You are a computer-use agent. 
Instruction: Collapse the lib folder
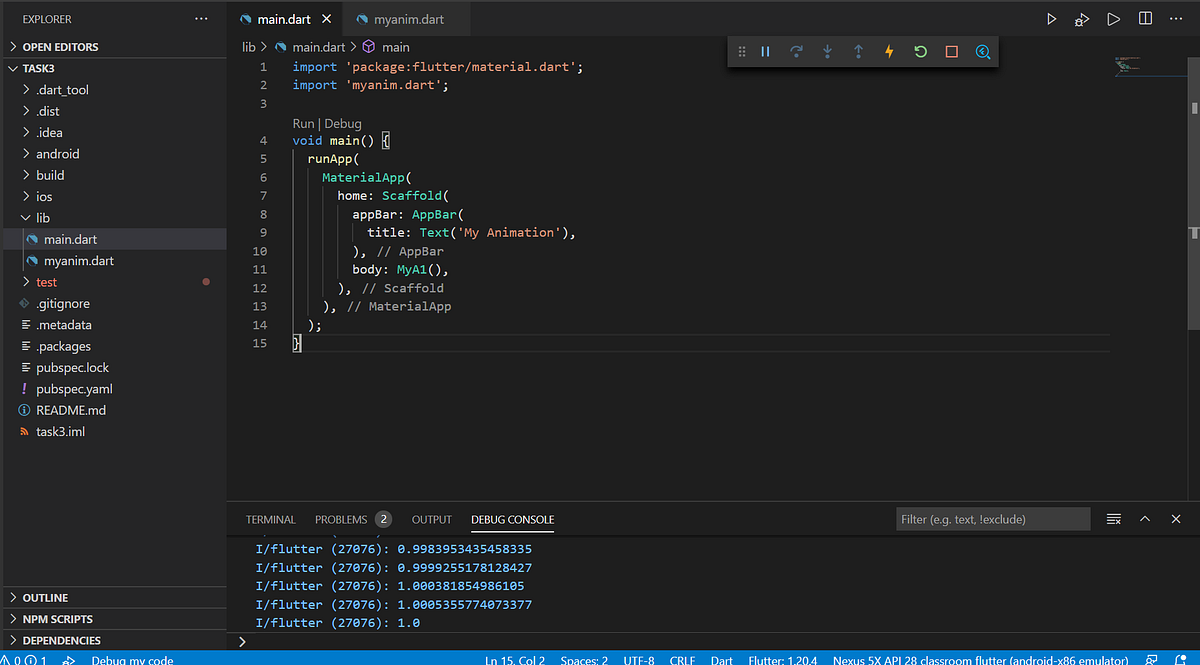point(43,218)
